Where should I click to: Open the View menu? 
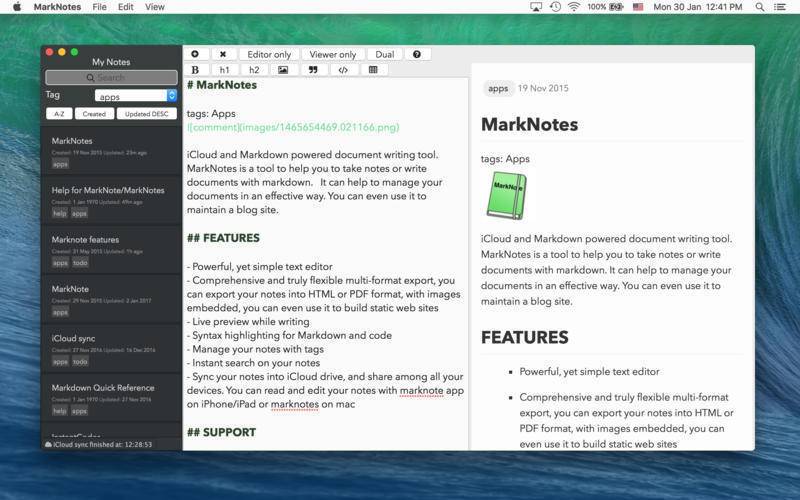[155, 7]
